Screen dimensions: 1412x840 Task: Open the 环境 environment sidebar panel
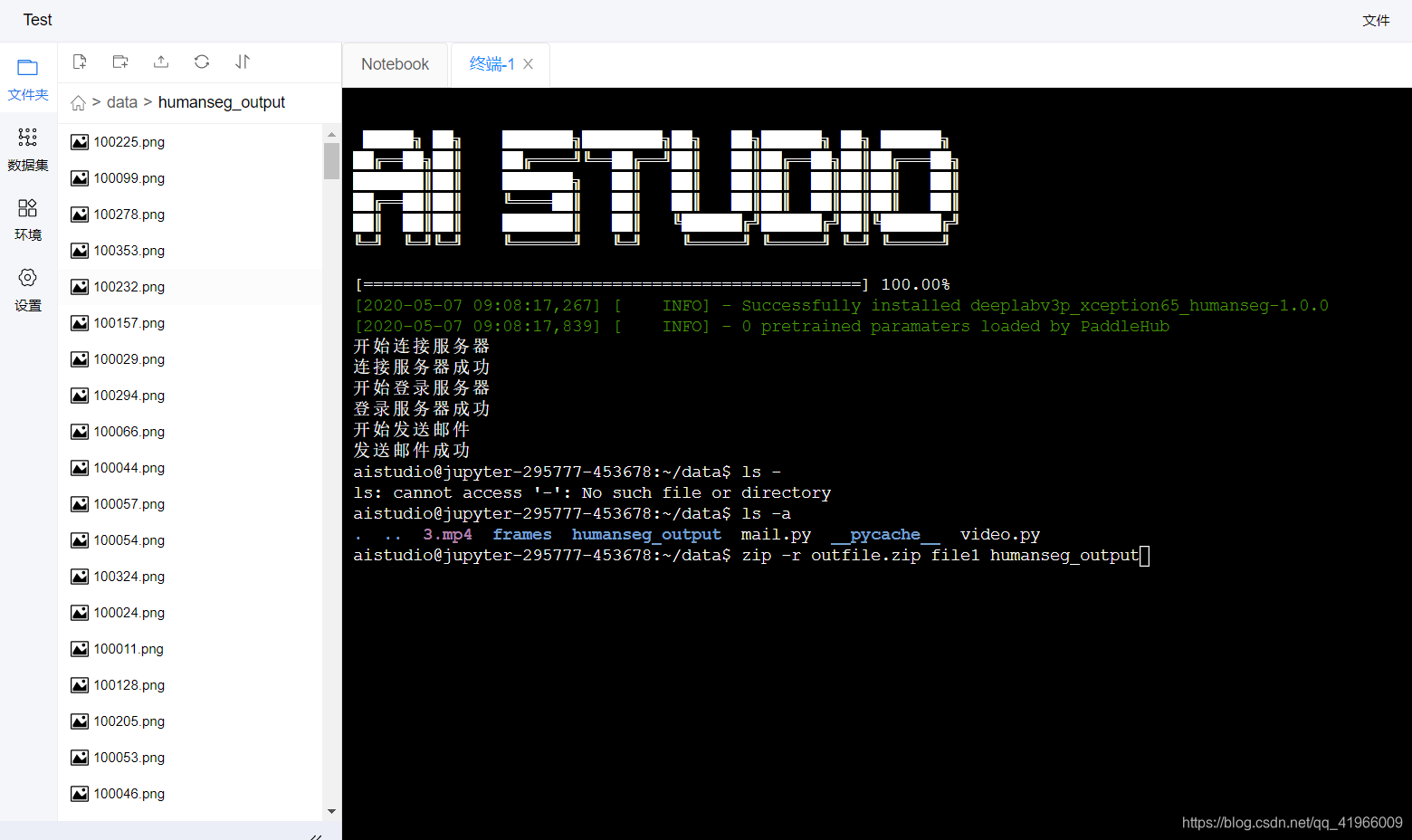(x=28, y=220)
